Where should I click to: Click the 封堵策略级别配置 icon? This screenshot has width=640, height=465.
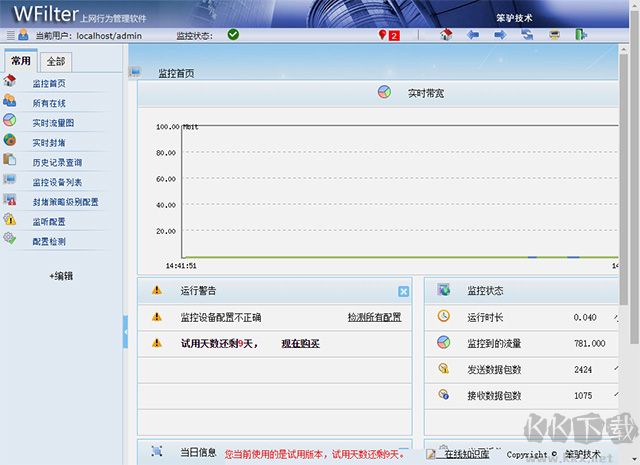10,199
